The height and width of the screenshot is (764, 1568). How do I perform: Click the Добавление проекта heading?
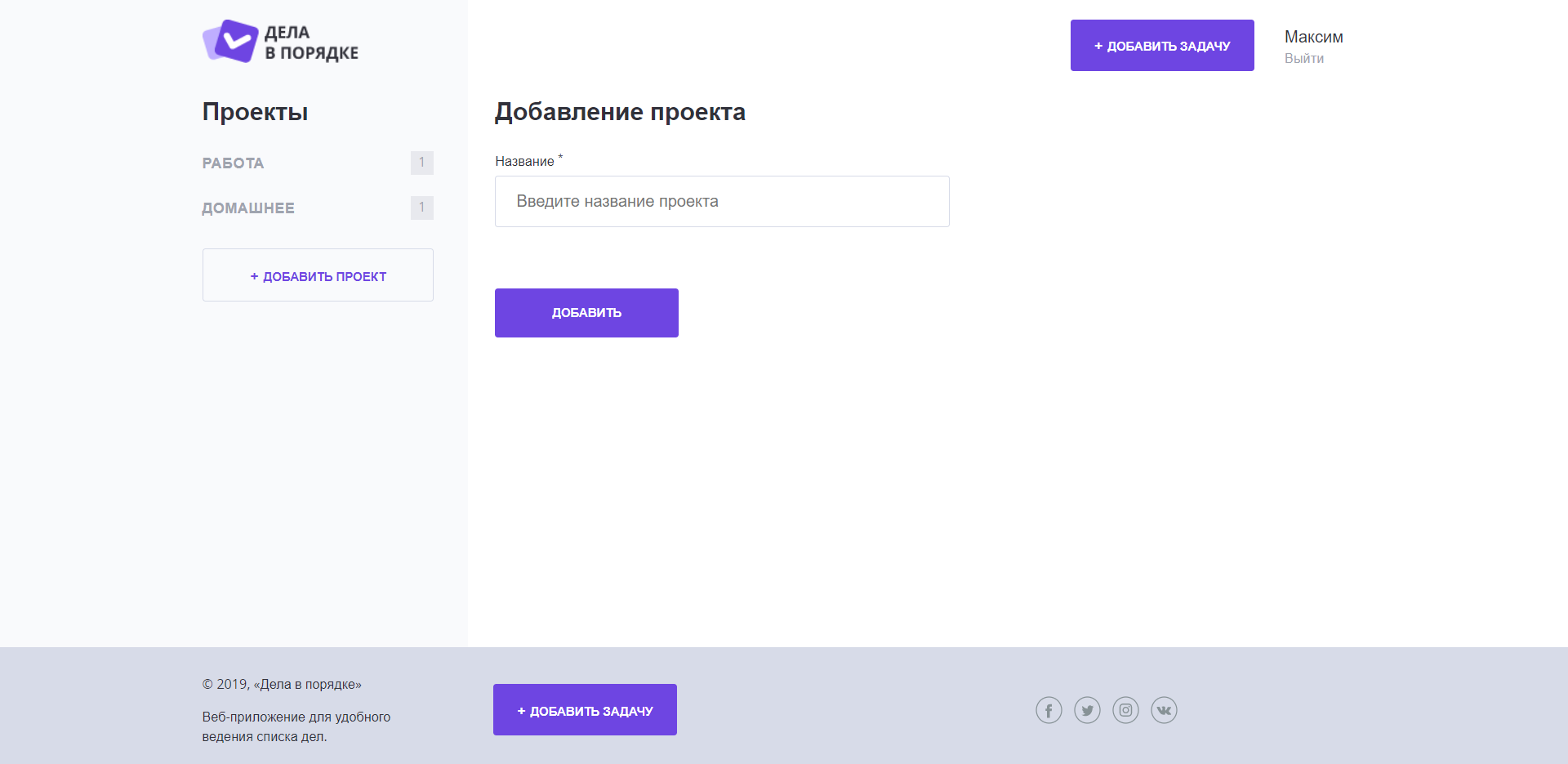tap(620, 112)
